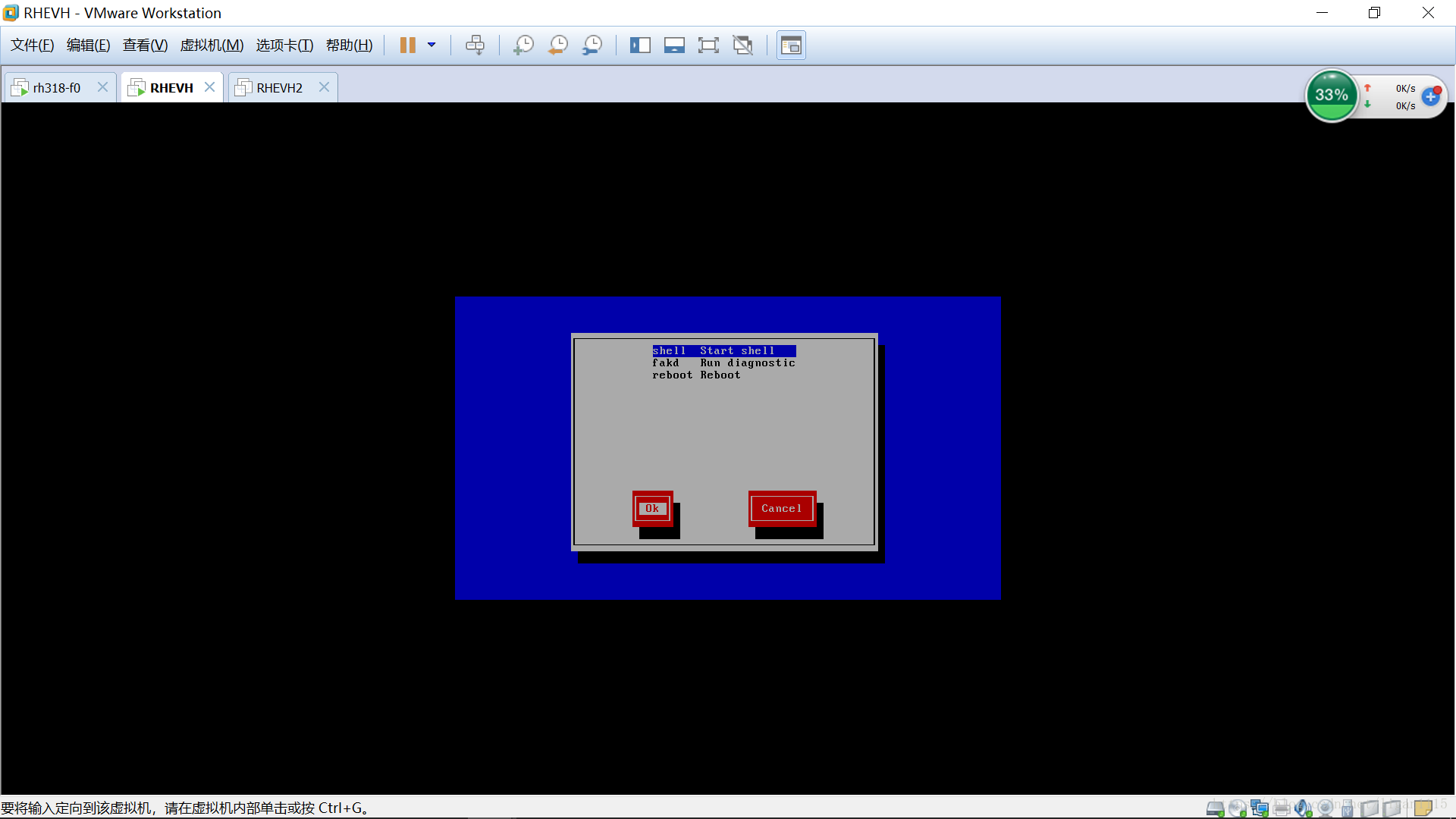Screen dimensions: 1456x819
Task: Click the printer status icon
Action: pos(1282,808)
